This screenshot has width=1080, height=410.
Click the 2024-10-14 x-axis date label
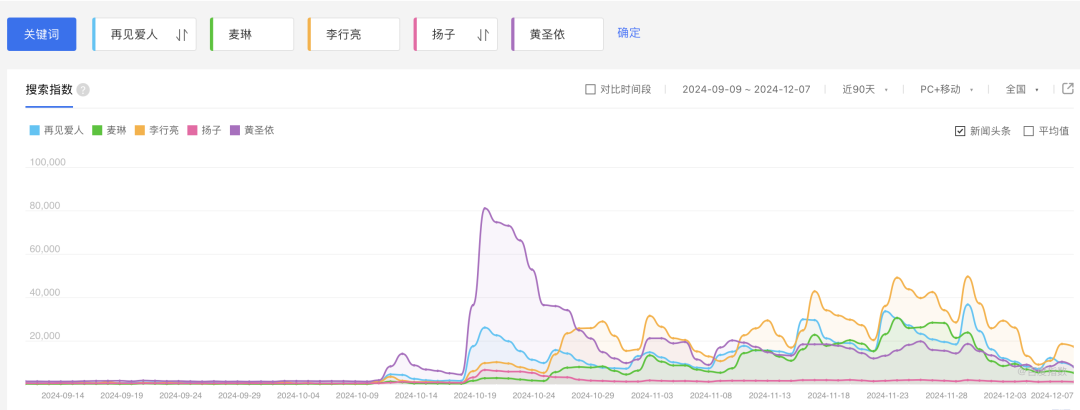point(416,396)
